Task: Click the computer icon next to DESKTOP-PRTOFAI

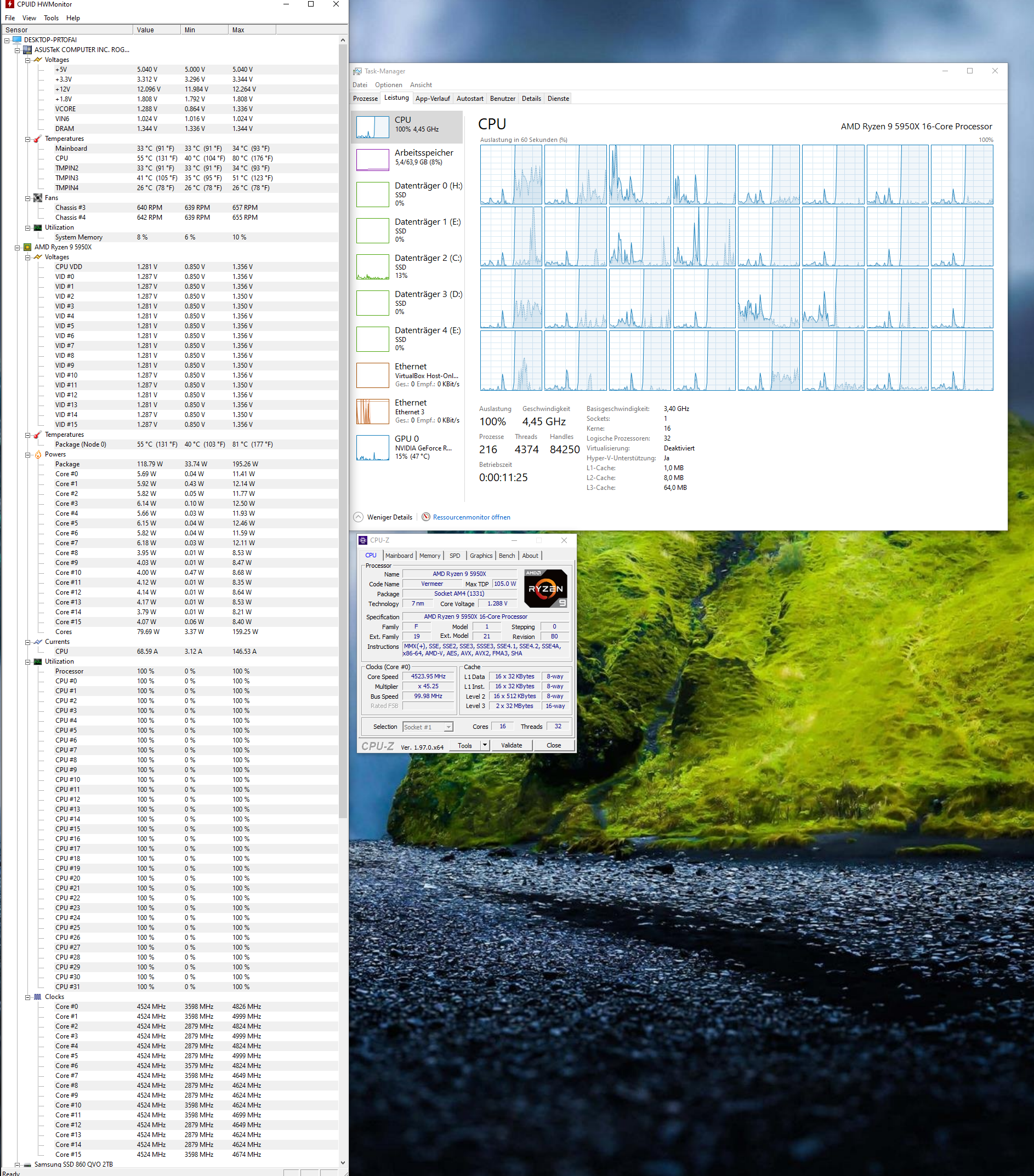Action: pos(18,39)
